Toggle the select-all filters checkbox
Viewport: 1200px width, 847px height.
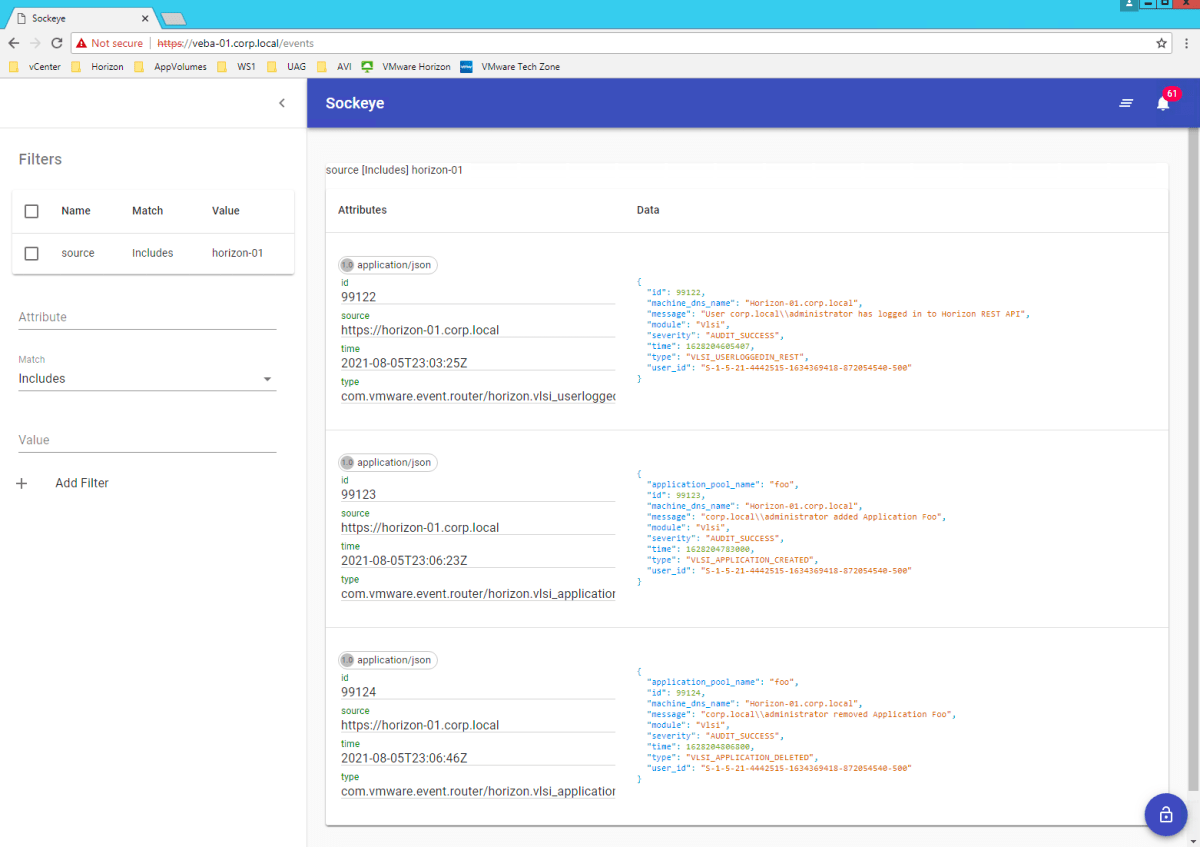point(31,211)
